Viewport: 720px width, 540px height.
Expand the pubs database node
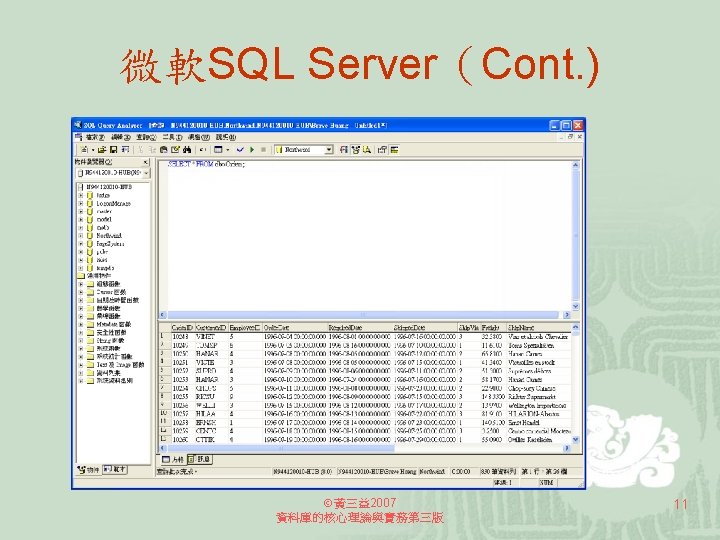tap(81, 252)
